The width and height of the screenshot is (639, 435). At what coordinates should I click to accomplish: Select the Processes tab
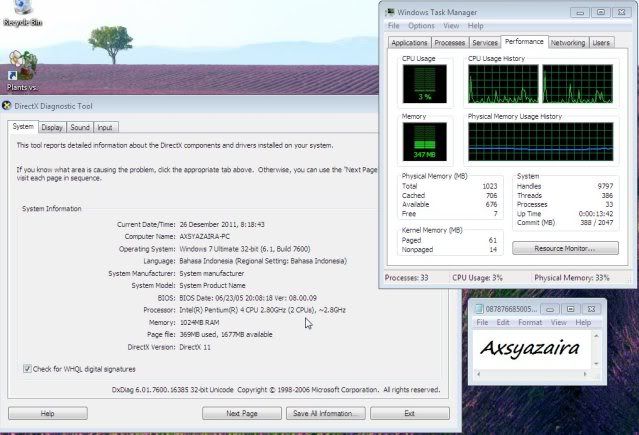pos(450,43)
